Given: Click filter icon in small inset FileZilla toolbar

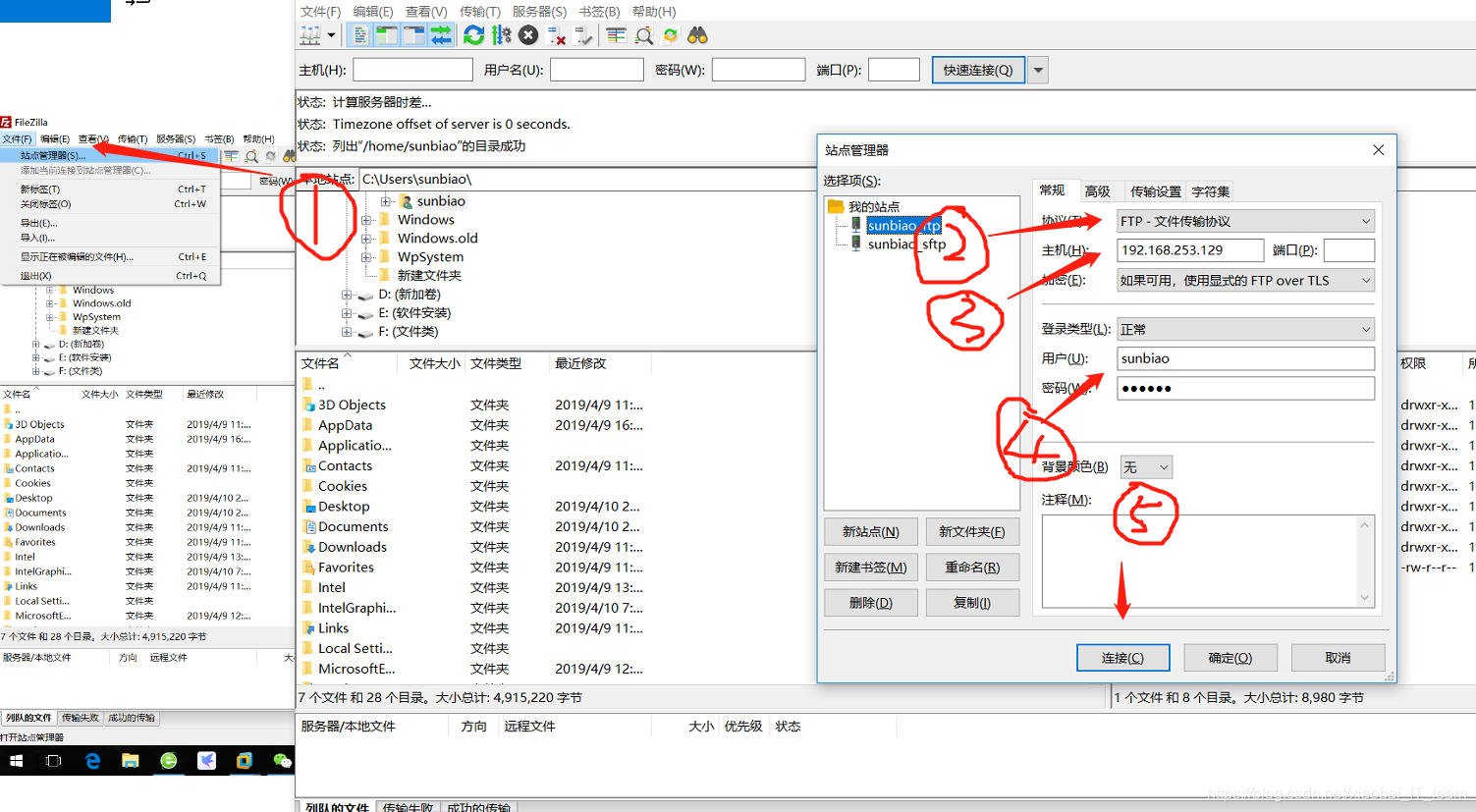Looking at the screenshot, I should click(x=231, y=156).
